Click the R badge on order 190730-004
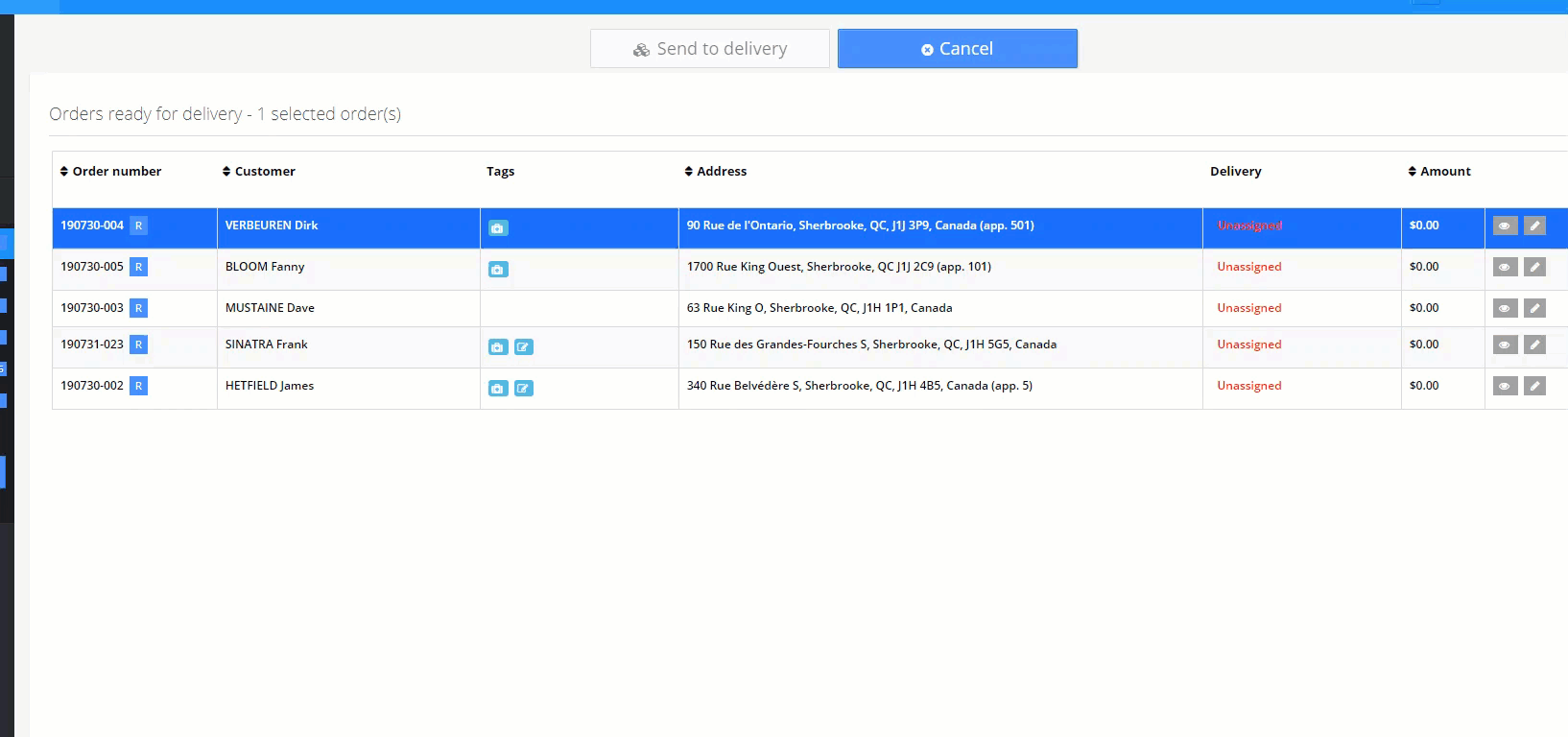Image resolution: width=1568 pixels, height=737 pixels. click(x=139, y=226)
